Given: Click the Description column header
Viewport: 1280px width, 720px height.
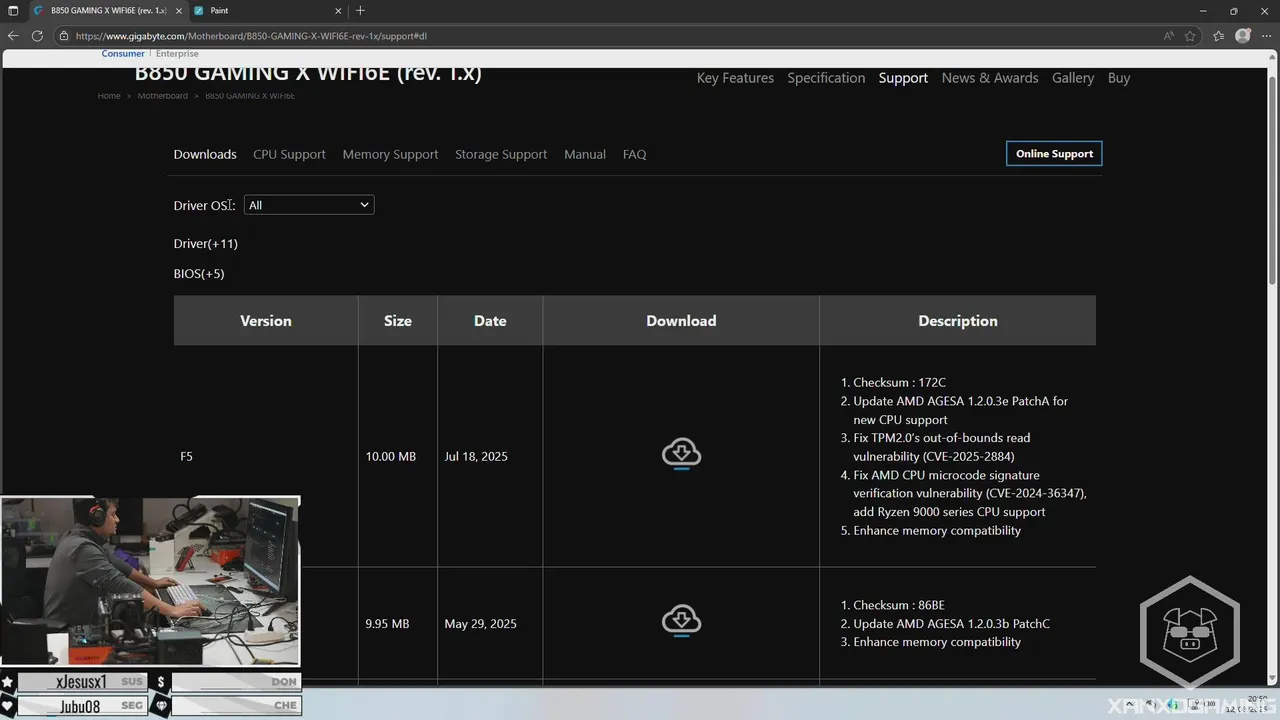Looking at the screenshot, I should (x=958, y=321).
